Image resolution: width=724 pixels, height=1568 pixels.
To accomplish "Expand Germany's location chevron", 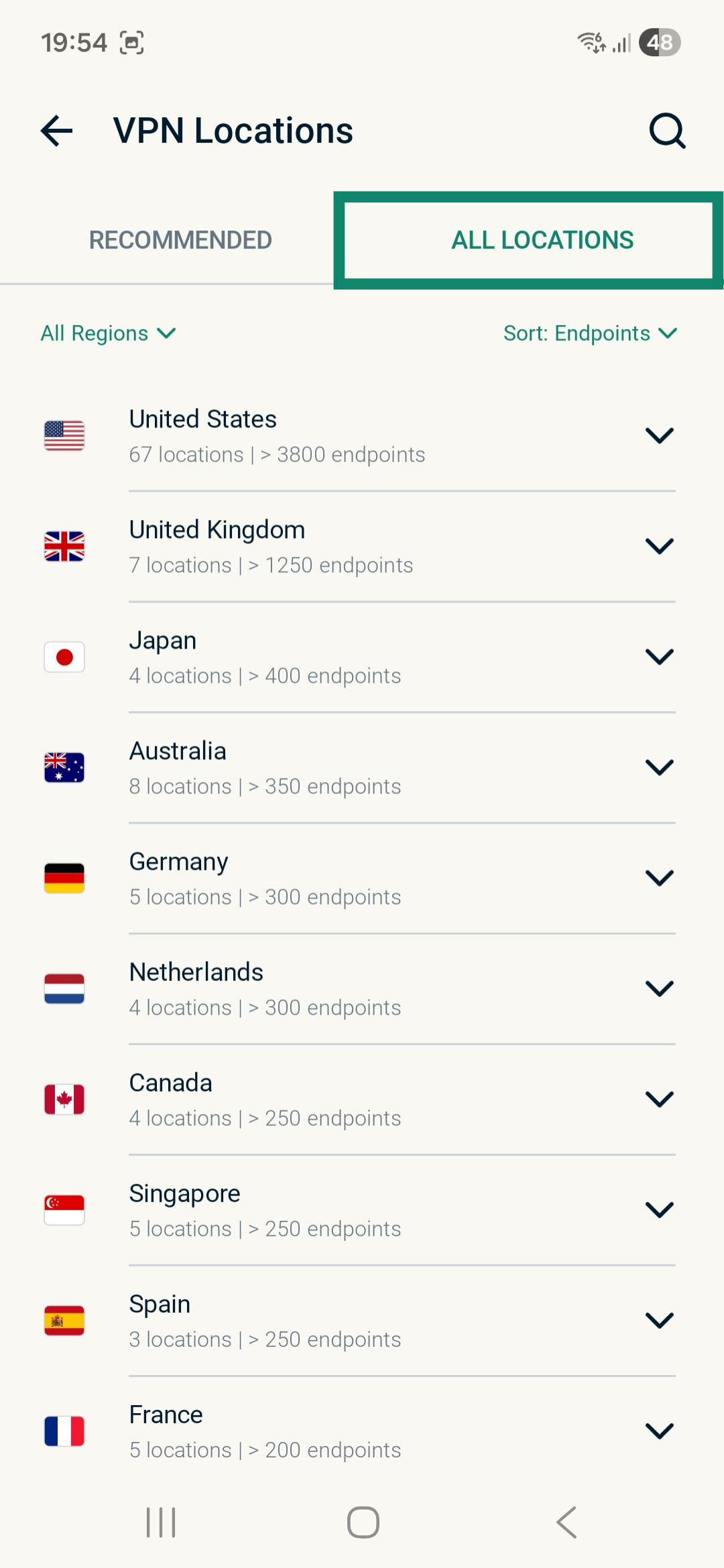I will 659,878.
